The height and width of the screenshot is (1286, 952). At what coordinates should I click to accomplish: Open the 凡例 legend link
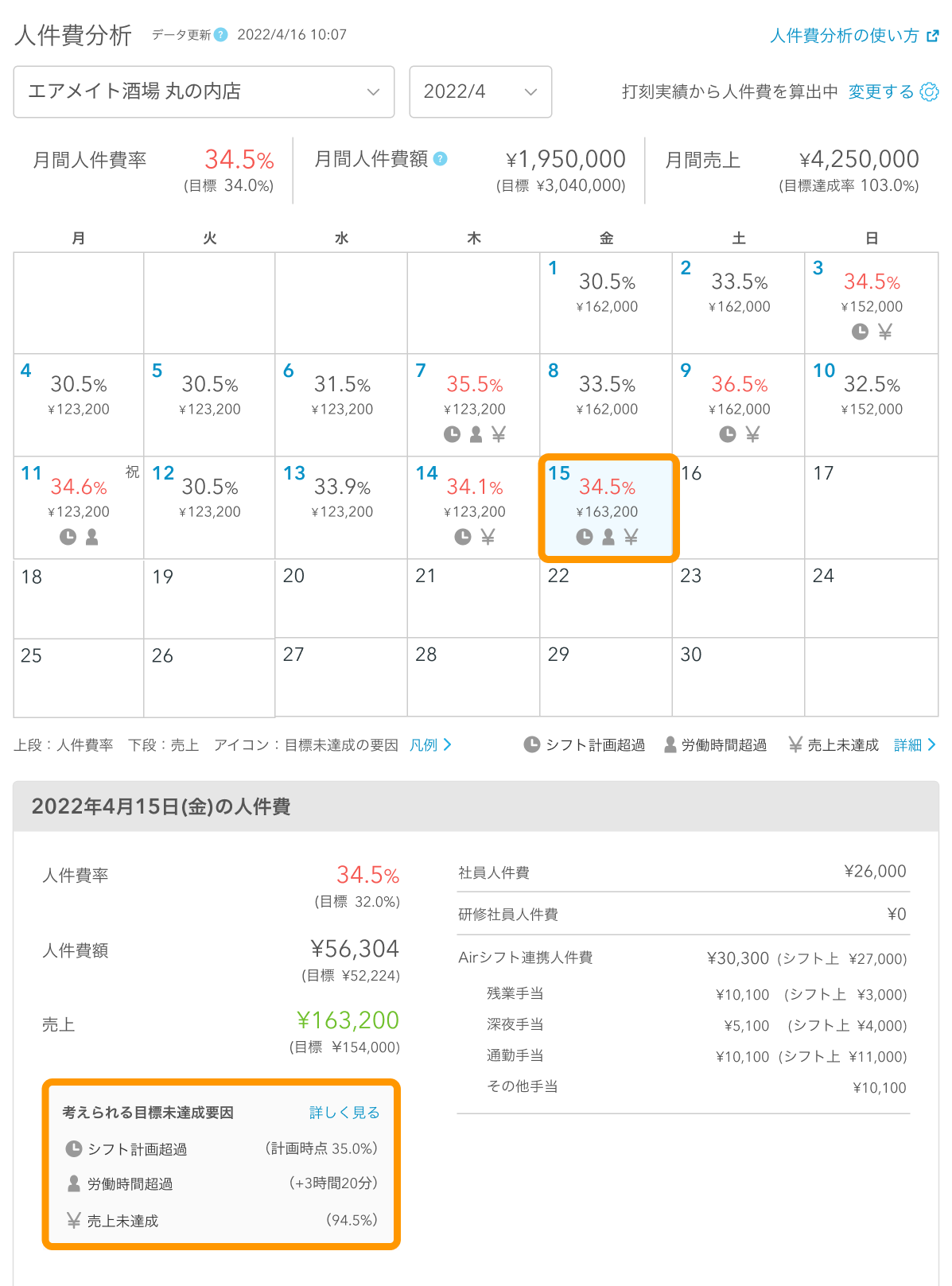click(430, 745)
